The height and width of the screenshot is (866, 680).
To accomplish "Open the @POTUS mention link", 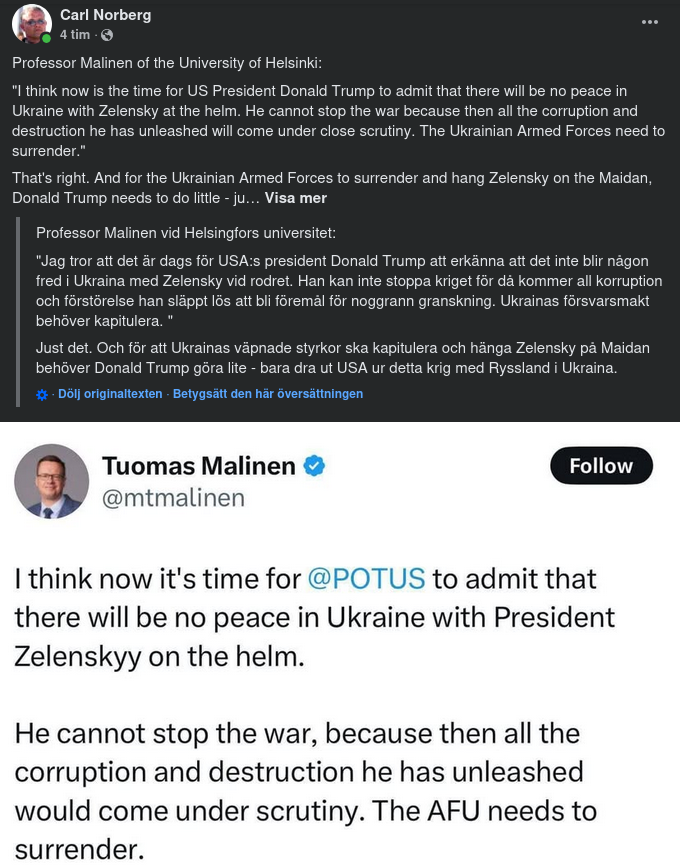I will click(366, 578).
